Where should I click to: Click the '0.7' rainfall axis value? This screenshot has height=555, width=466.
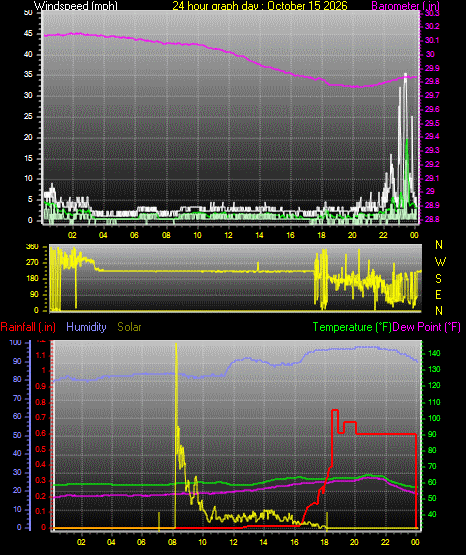point(41,417)
